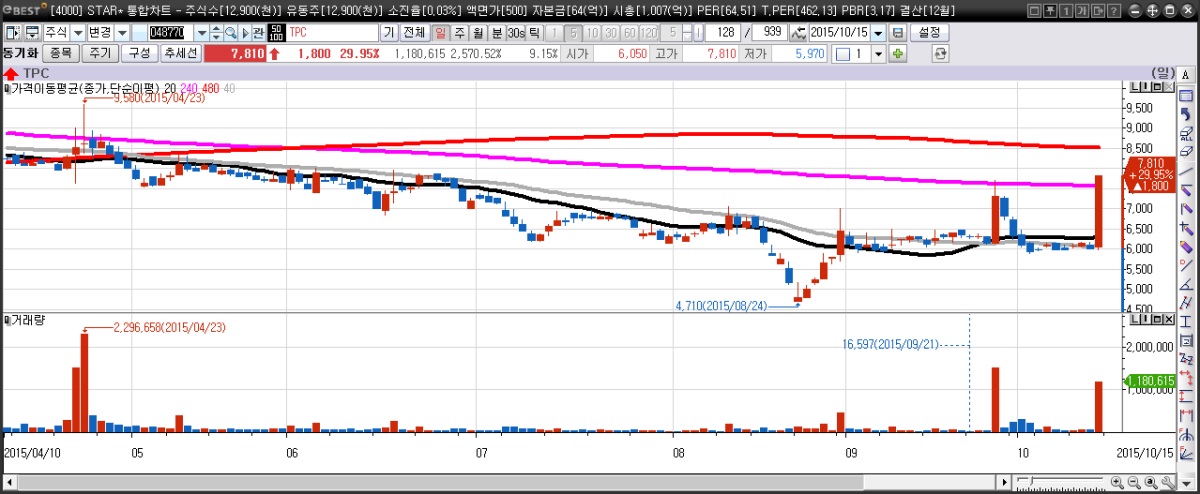1200x494 pixels.
Task: Click the 4,710(2015/08/24) low label
Action: click(721, 305)
